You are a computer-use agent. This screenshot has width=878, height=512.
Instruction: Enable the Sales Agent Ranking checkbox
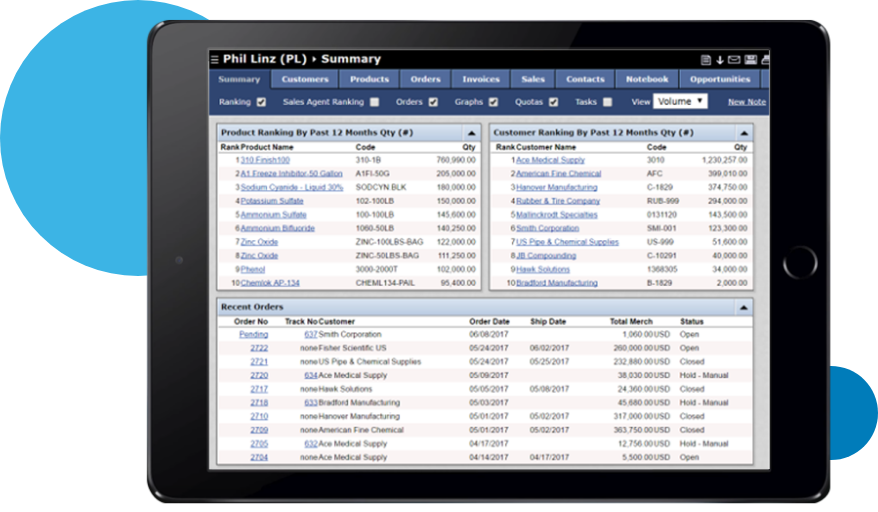point(375,102)
